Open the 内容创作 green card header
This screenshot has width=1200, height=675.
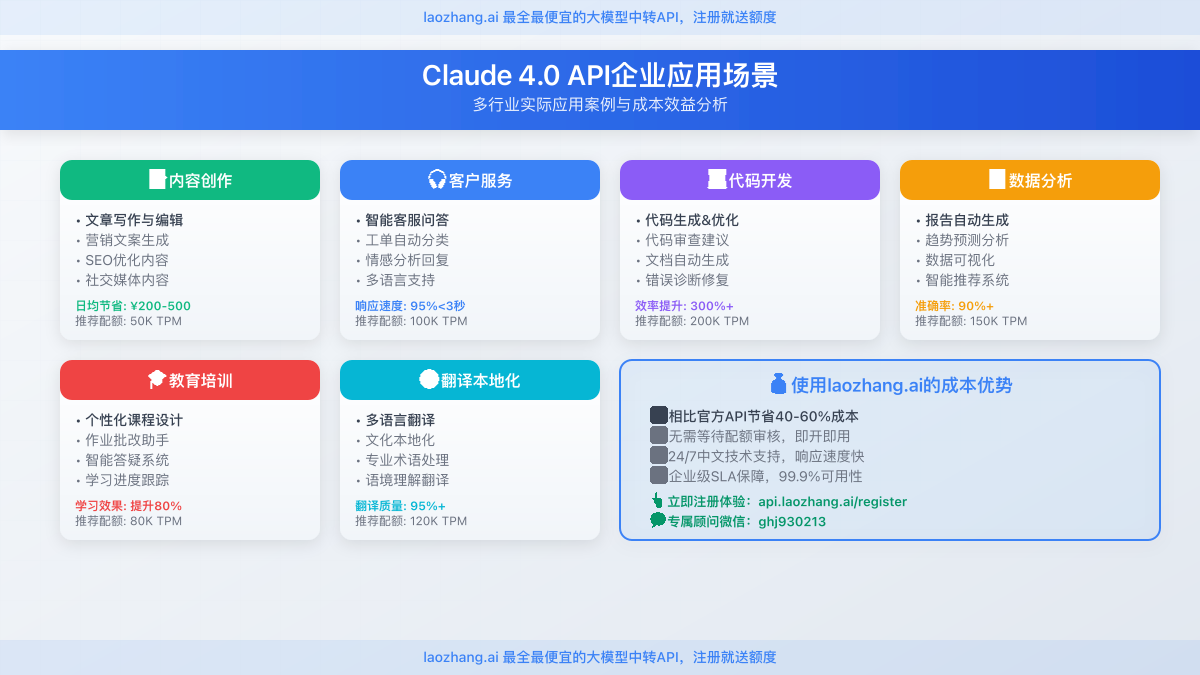click(x=190, y=180)
